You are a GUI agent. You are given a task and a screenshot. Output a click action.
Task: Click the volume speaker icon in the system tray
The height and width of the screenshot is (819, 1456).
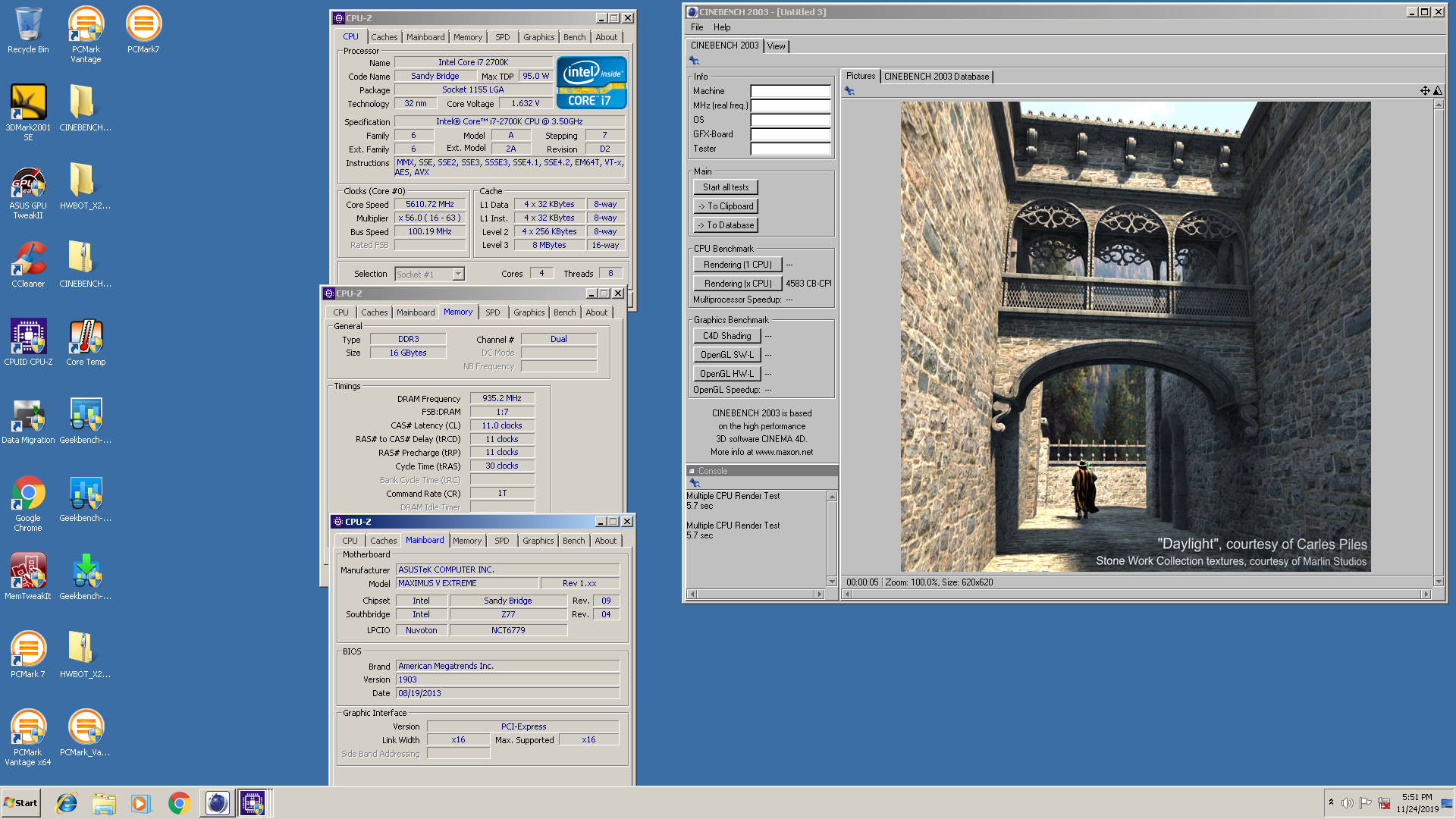coord(1347,803)
